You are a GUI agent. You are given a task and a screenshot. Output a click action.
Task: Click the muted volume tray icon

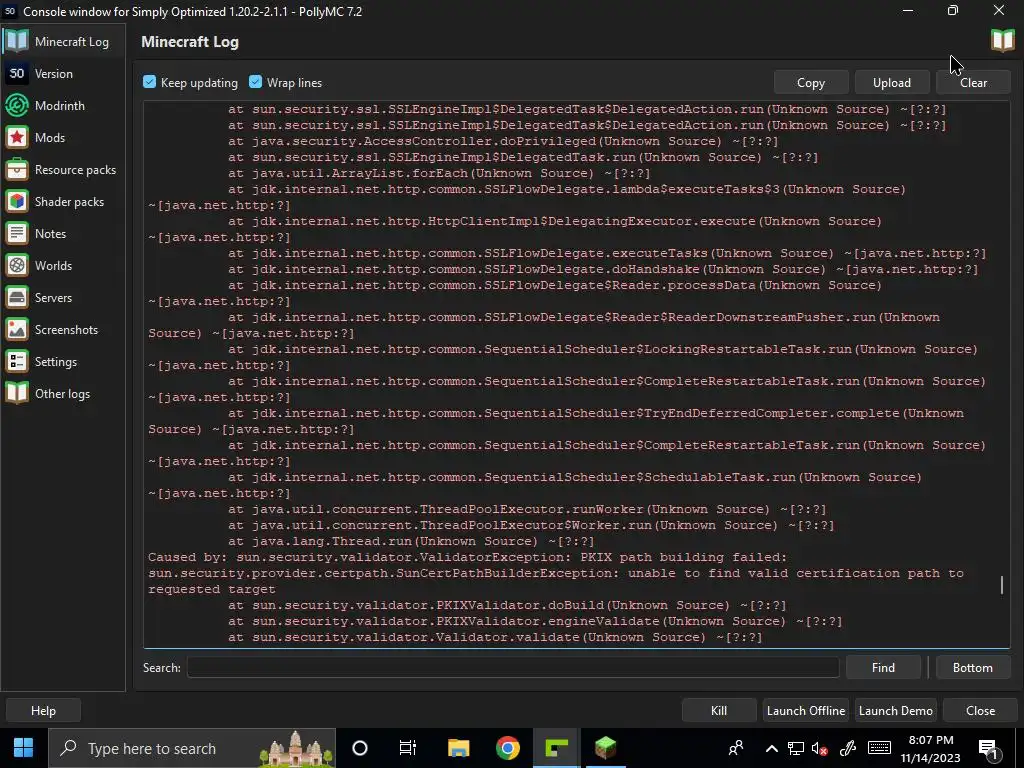coord(820,748)
